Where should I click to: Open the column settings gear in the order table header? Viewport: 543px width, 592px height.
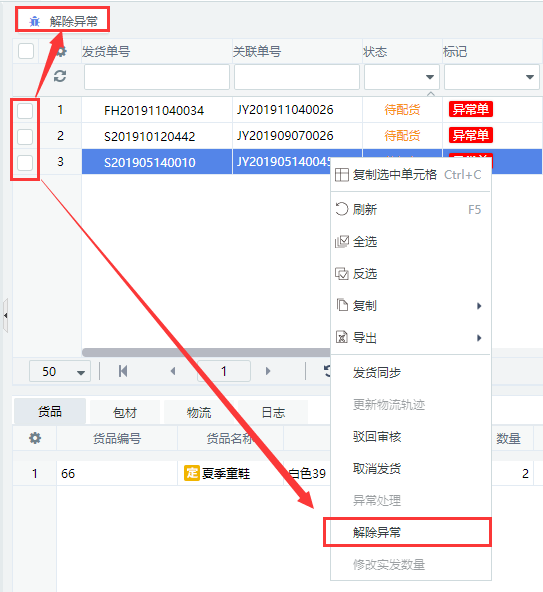tap(61, 51)
